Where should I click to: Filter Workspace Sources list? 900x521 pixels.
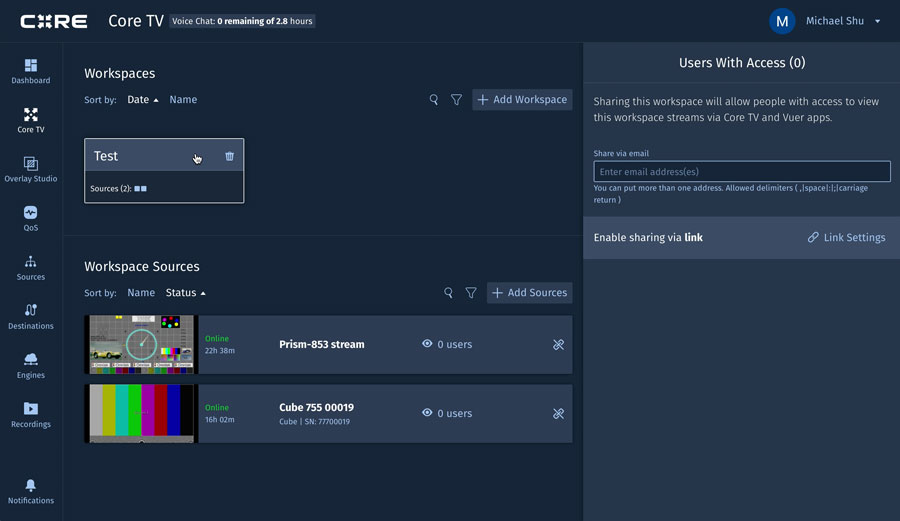(471, 293)
